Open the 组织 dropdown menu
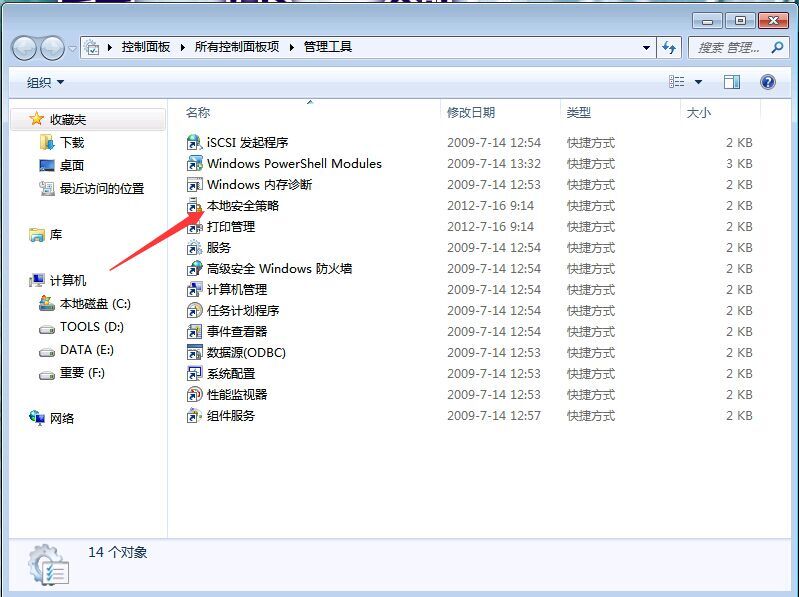Image resolution: width=799 pixels, height=597 pixels. (x=45, y=82)
